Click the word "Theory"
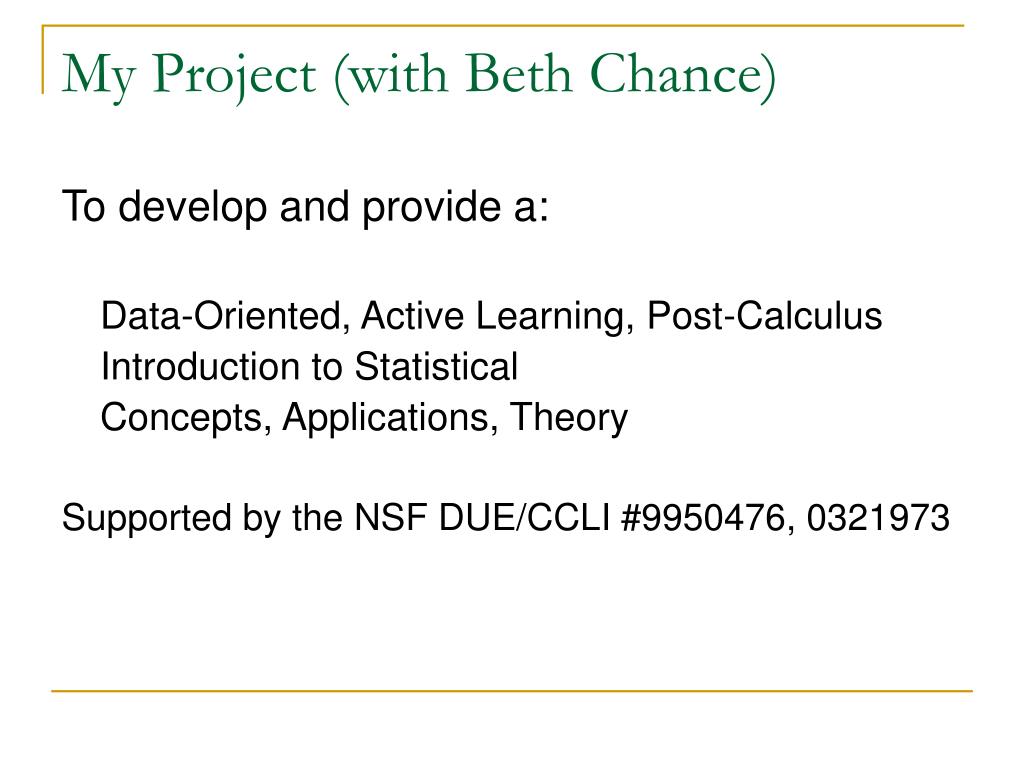 tap(569, 418)
